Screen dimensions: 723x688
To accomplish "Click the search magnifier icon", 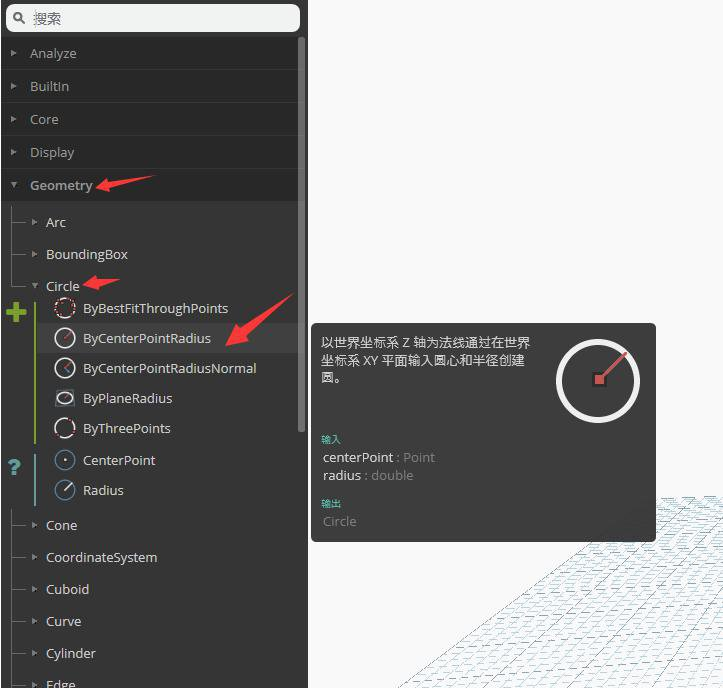I will [x=18, y=18].
